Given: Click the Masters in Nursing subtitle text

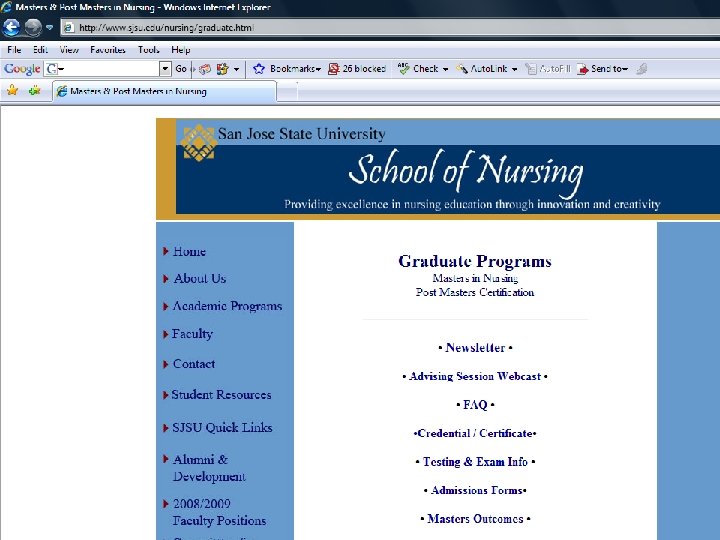Looking at the screenshot, I should tap(475, 278).
